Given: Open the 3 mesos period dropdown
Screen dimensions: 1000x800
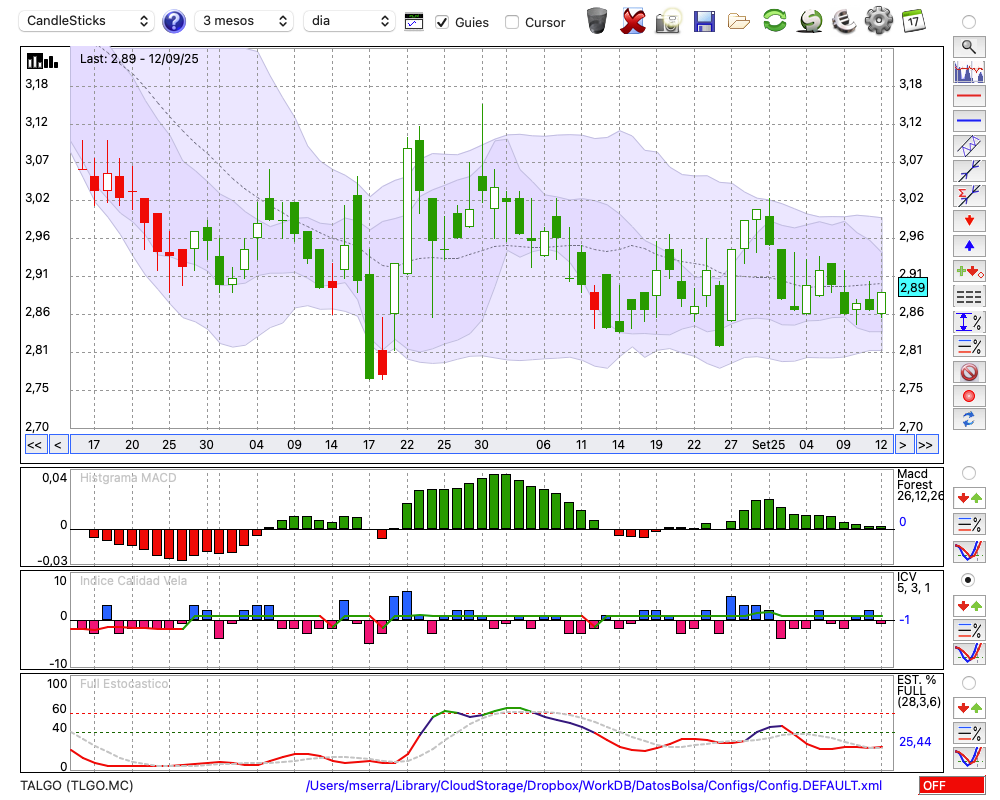Looking at the screenshot, I should [244, 21].
